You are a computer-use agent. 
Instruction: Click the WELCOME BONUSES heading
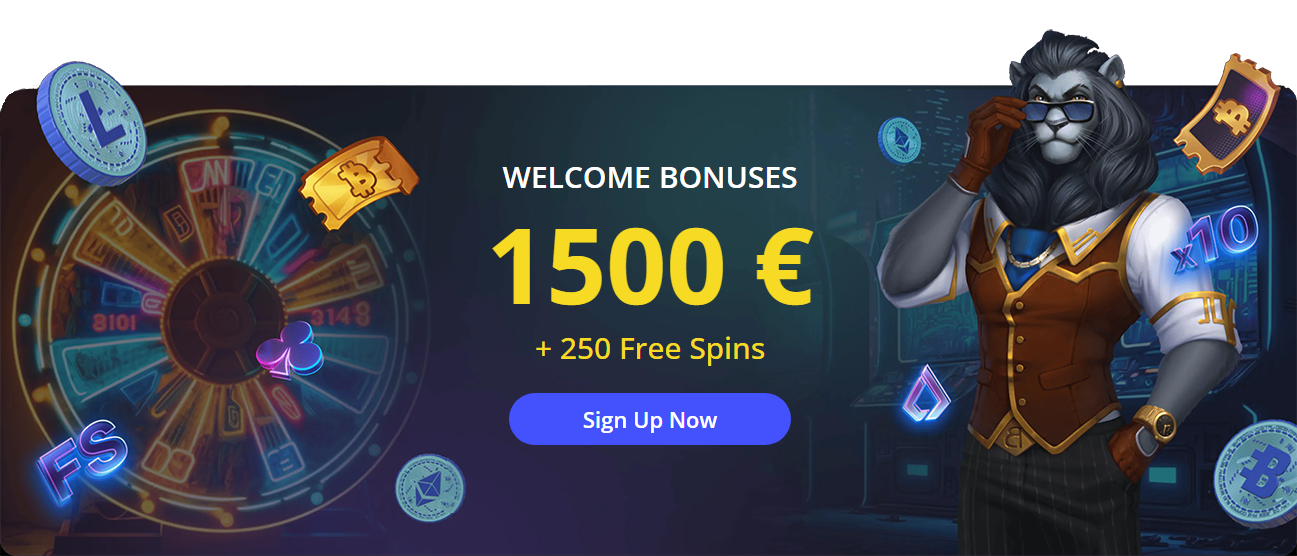650,178
